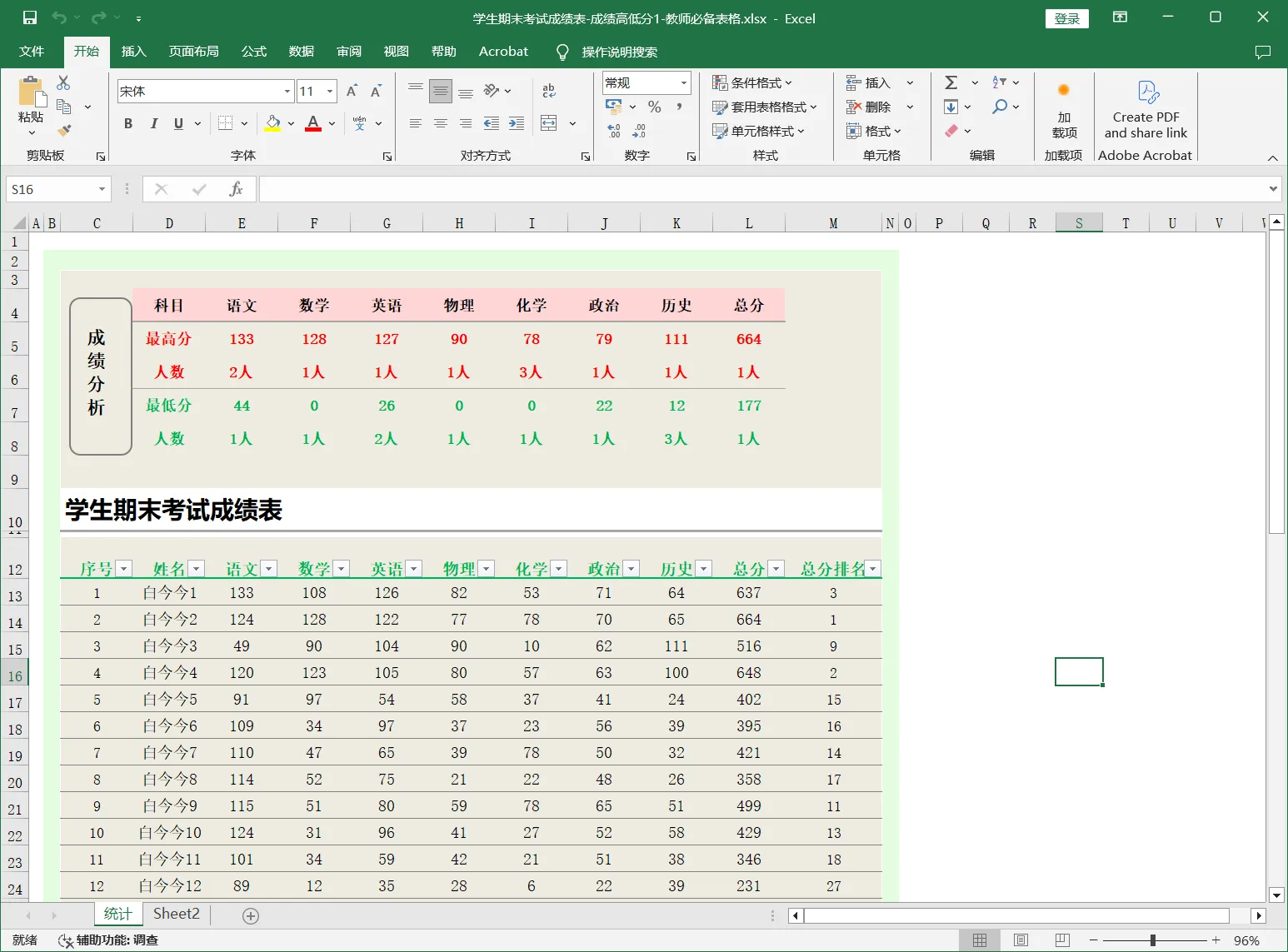Screen dimensions: 1288x952
Task: Toggle Italic formatting
Action: point(153,123)
